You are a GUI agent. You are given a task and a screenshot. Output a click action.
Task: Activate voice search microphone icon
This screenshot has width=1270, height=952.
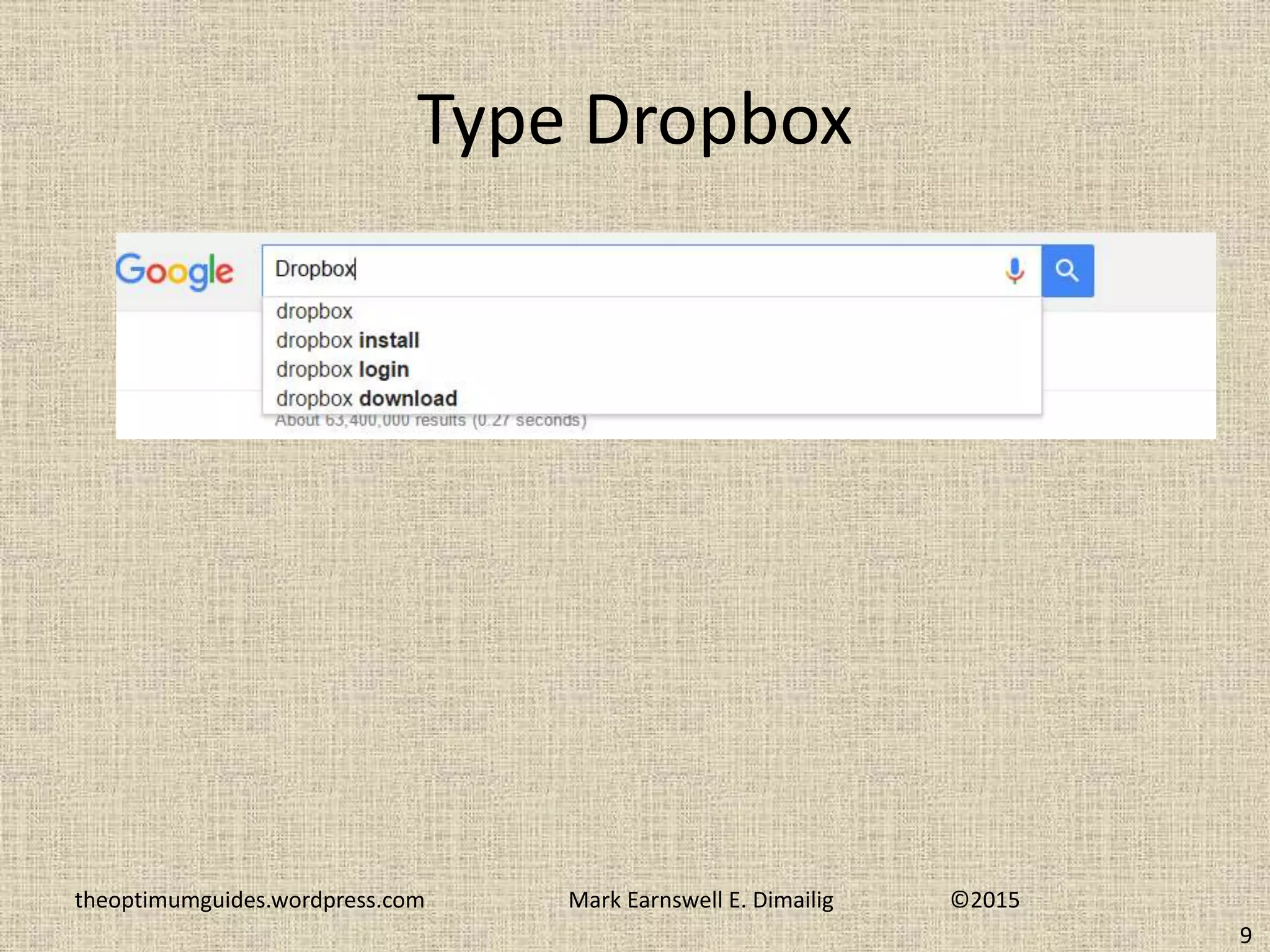click(x=1015, y=271)
